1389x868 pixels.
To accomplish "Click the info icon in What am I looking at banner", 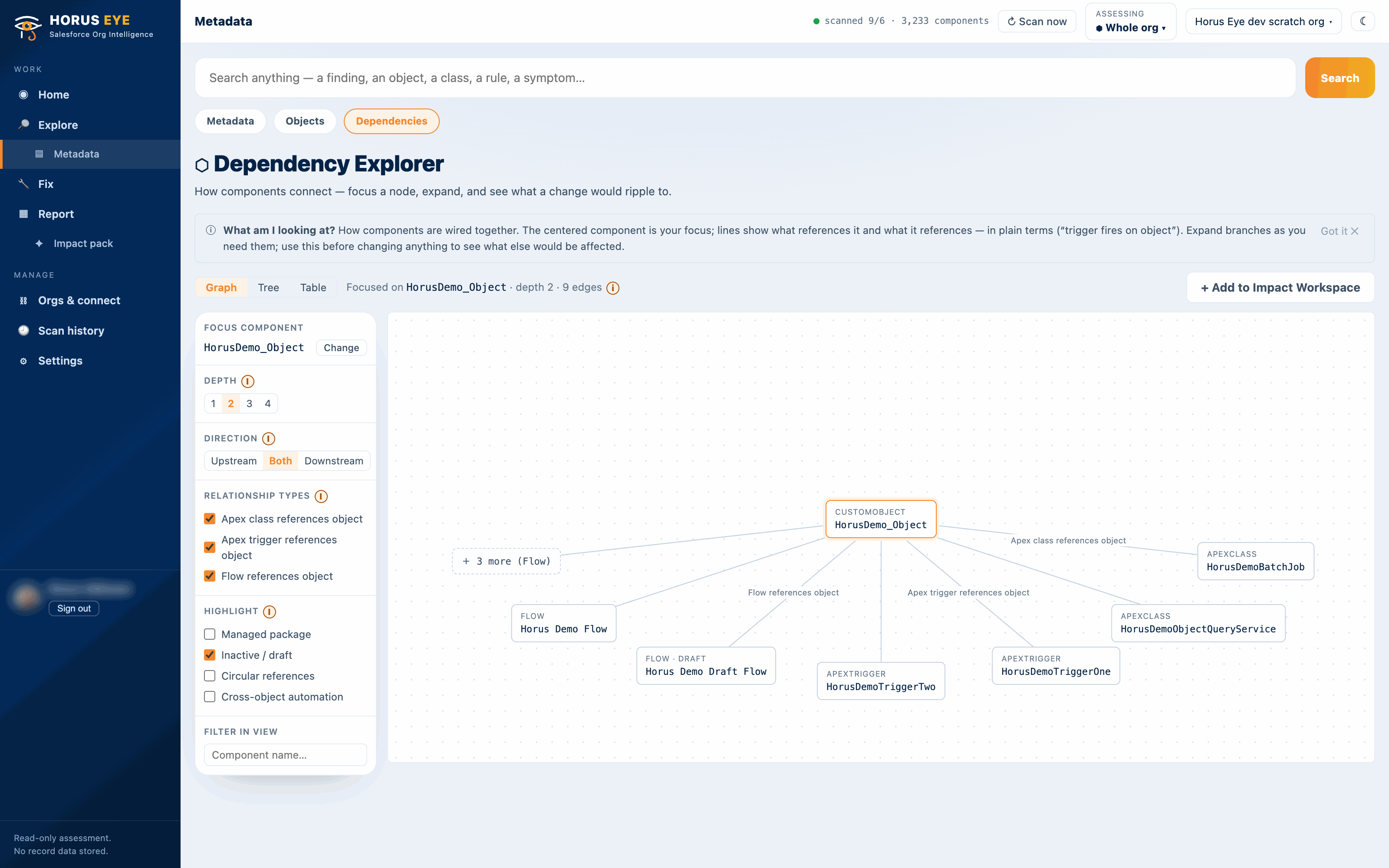I will click(x=211, y=230).
